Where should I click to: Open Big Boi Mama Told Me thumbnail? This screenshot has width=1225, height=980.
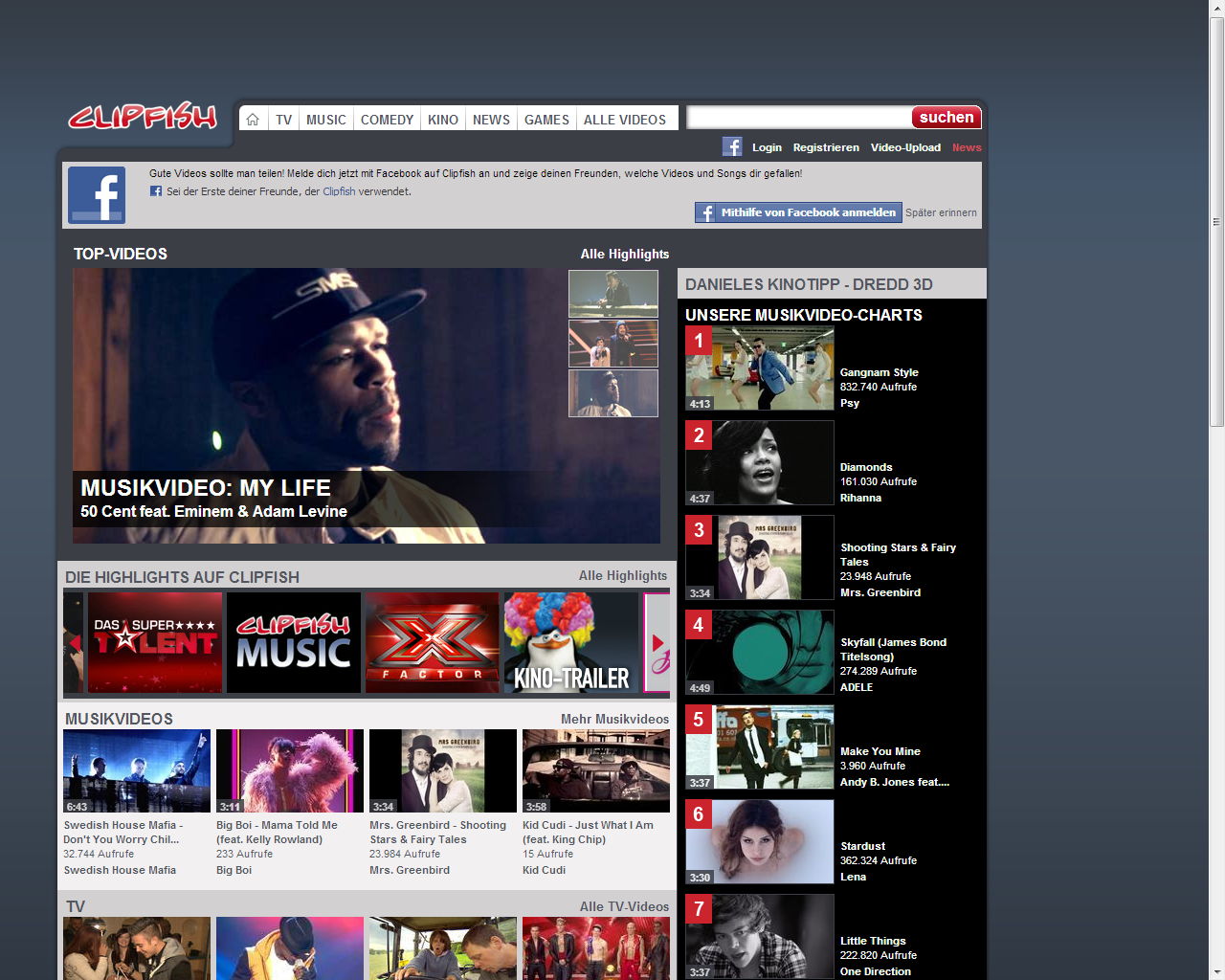[x=290, y=771]
